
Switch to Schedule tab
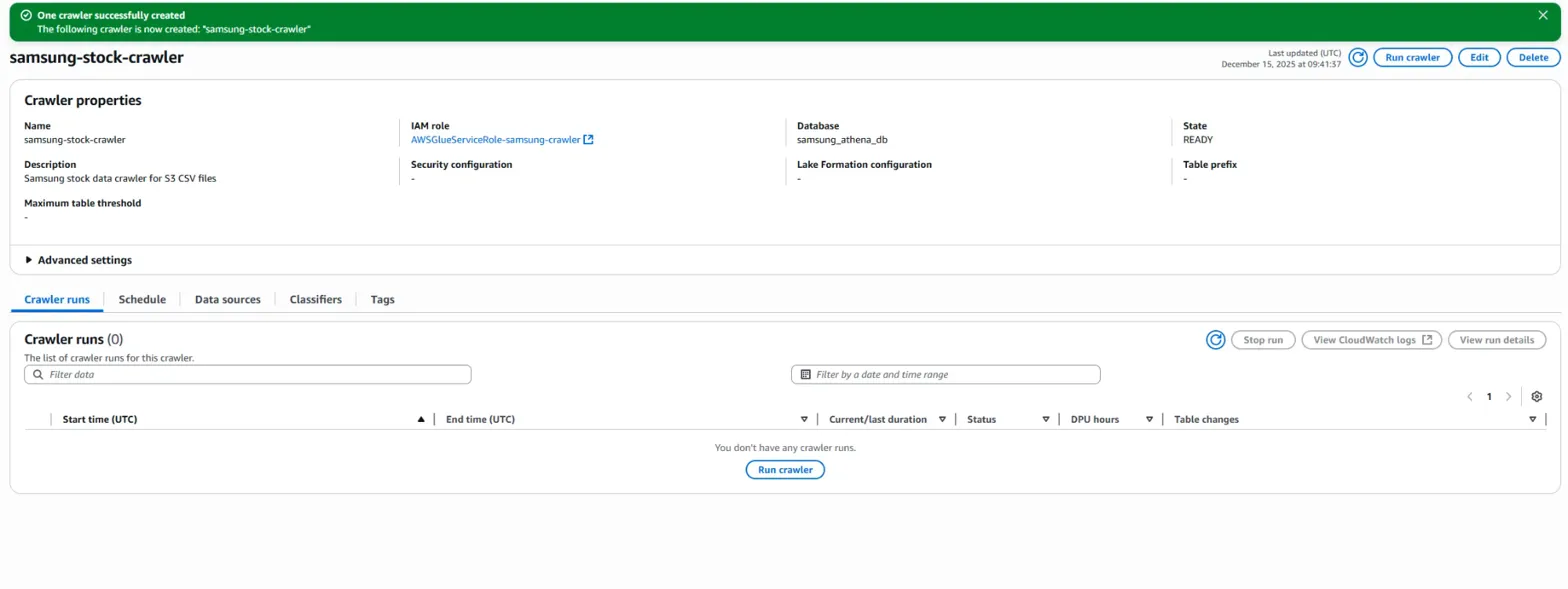pyautogui.click(x=142, y=299)
